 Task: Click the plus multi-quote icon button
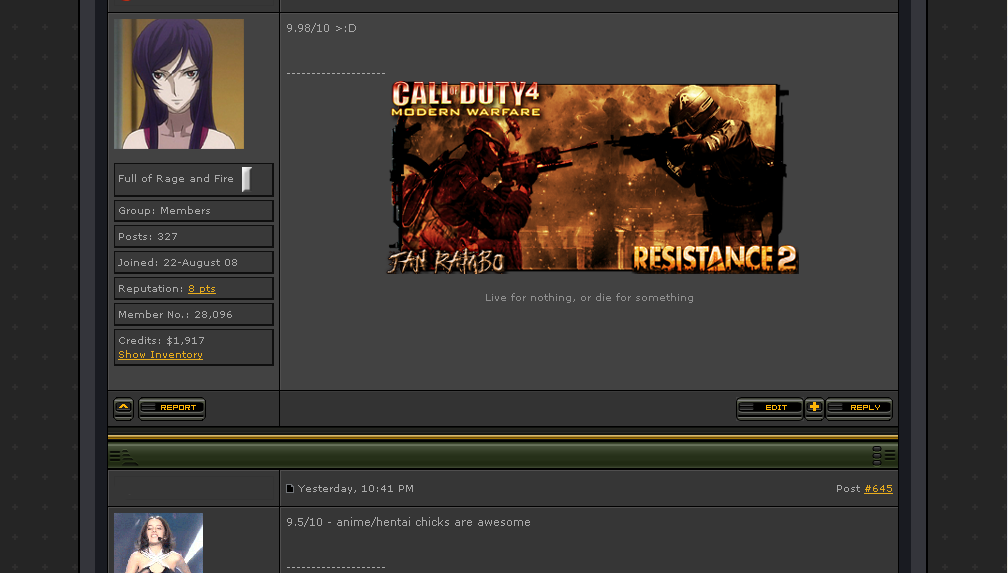814,408
